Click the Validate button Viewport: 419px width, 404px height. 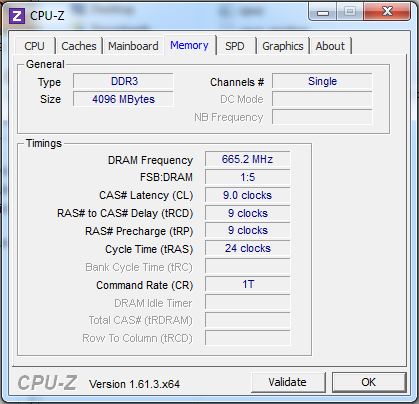click(288, 382)
